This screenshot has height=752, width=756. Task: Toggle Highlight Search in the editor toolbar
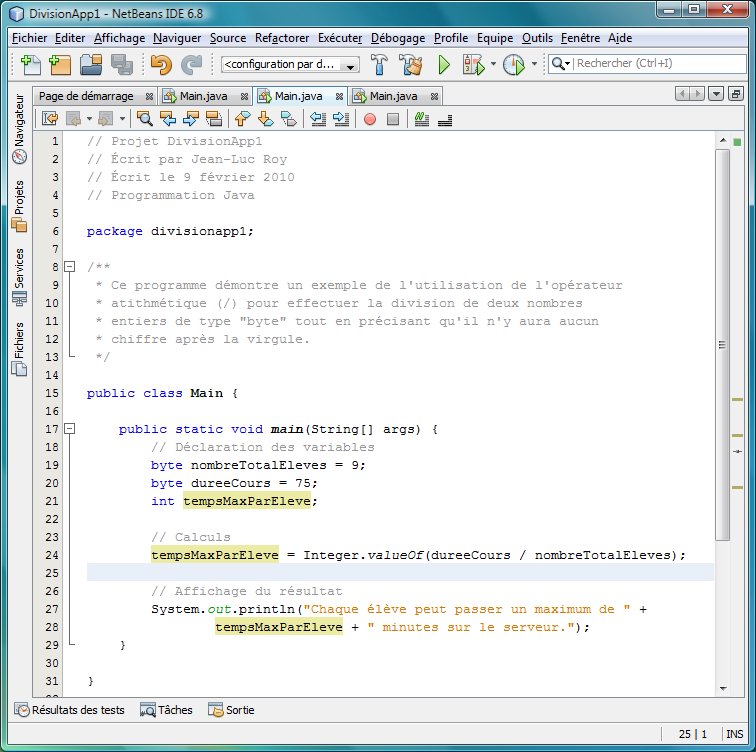point(214,119)
